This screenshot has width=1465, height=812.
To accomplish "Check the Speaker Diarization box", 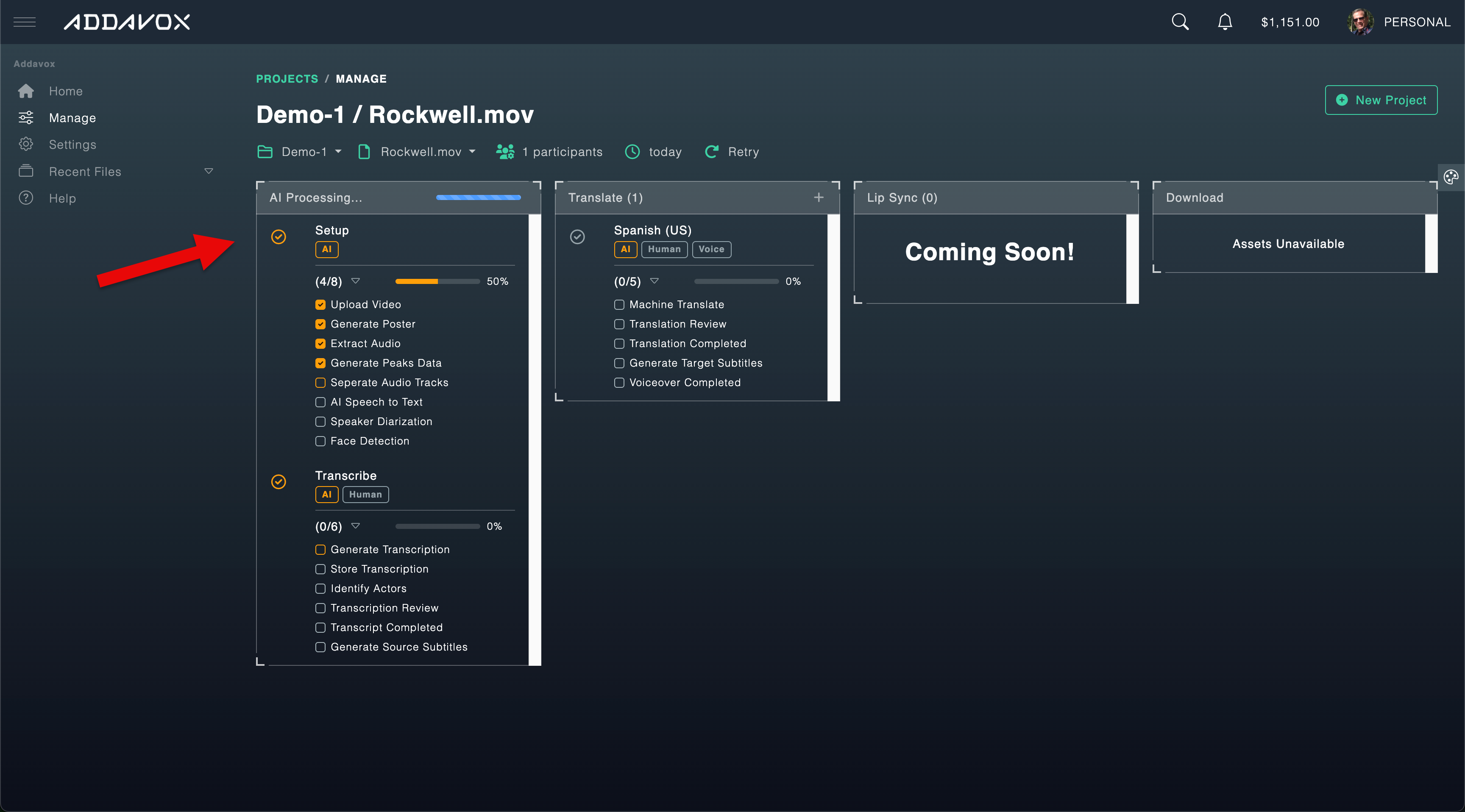I will [x=320, y=421].
